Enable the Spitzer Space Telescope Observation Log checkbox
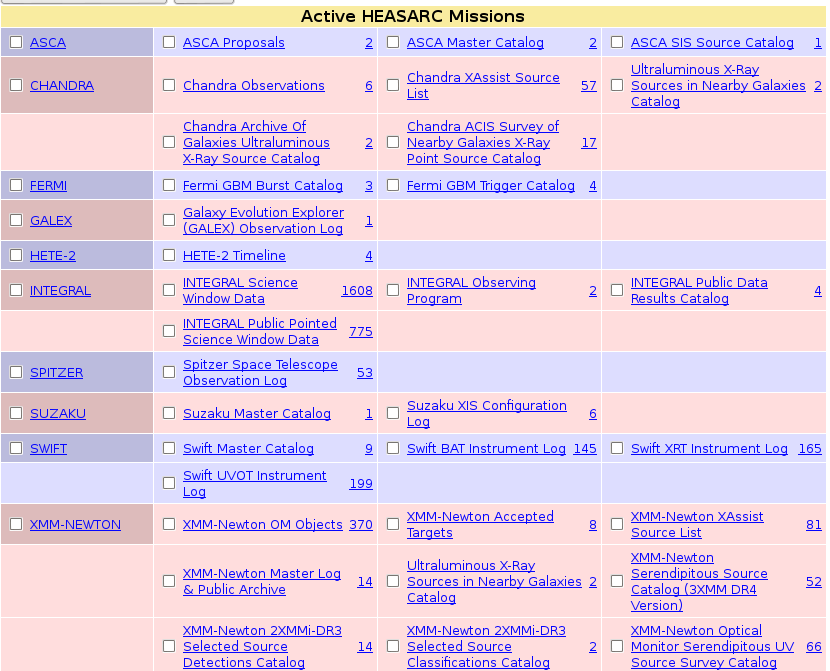This screenshot has height=671, width=830. click(169, 372)
